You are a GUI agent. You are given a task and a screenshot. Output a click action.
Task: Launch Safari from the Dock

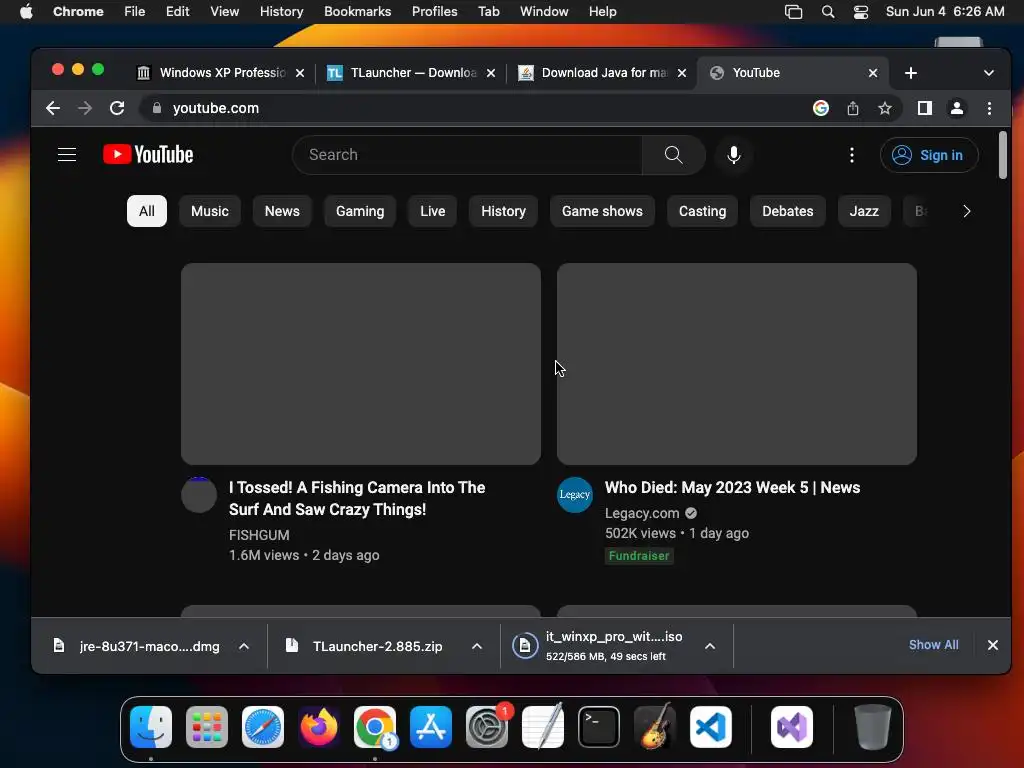tap(263, 727)
